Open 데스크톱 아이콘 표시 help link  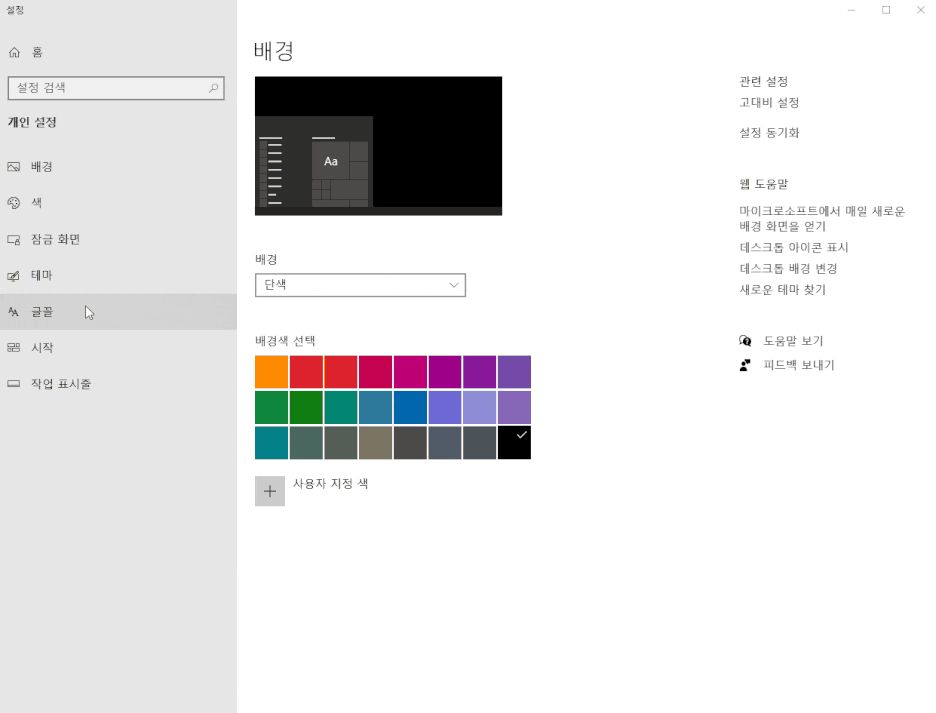pos(794,247)
